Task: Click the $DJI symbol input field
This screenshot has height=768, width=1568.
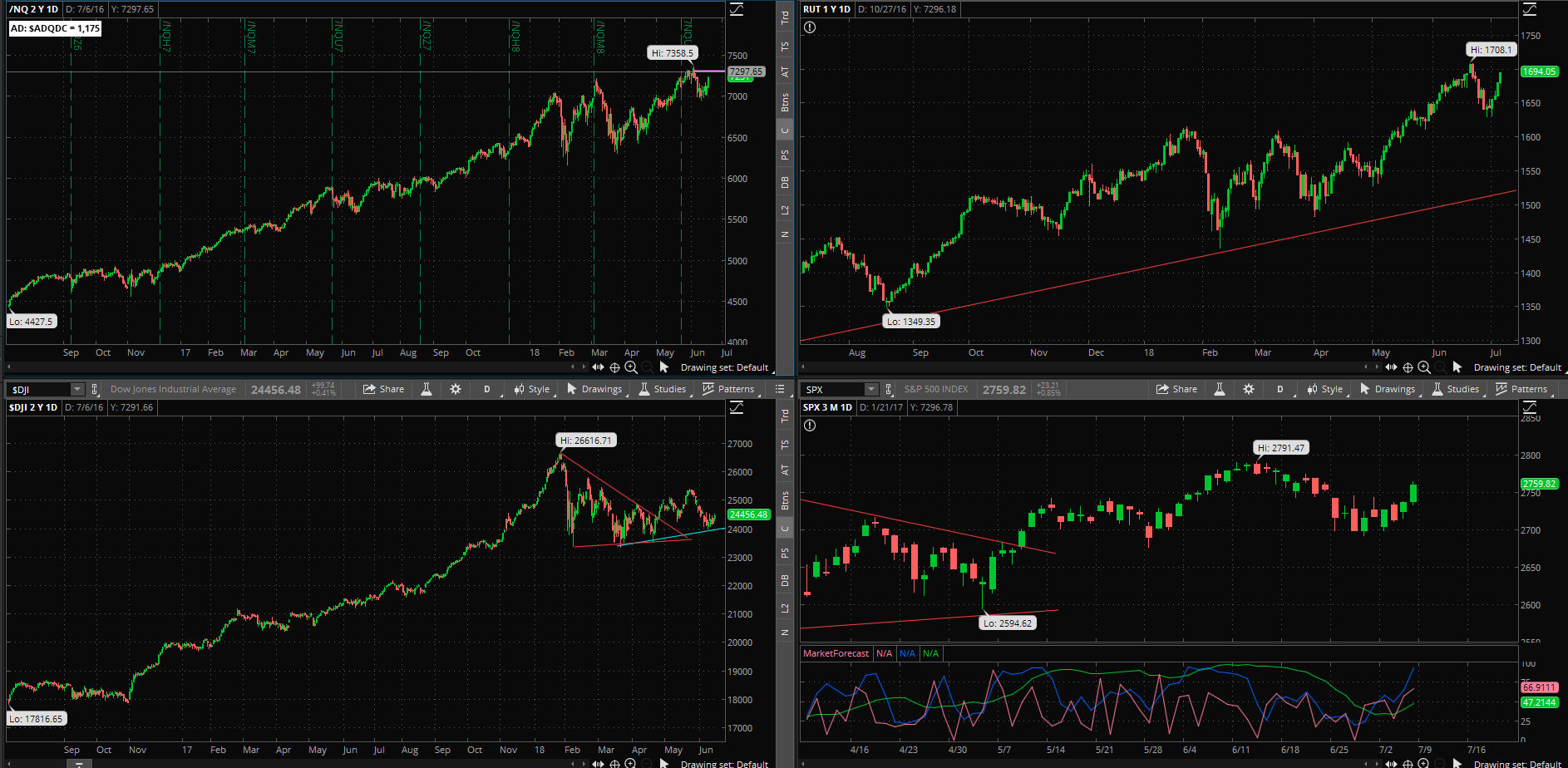Action: tap(39, 389)
